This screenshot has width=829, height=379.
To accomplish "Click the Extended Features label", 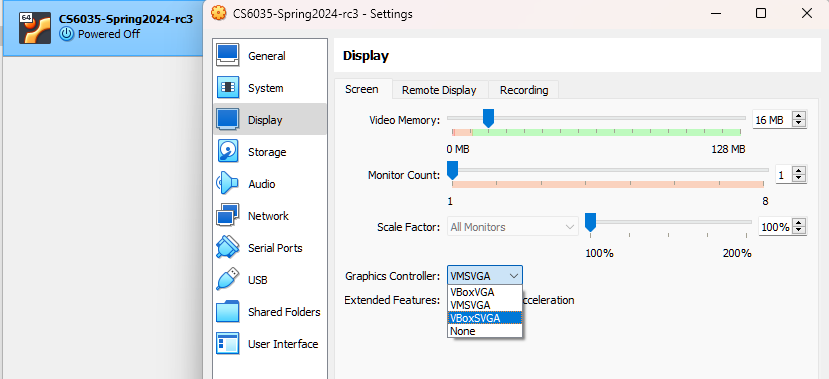I will [x=392, y=300].
